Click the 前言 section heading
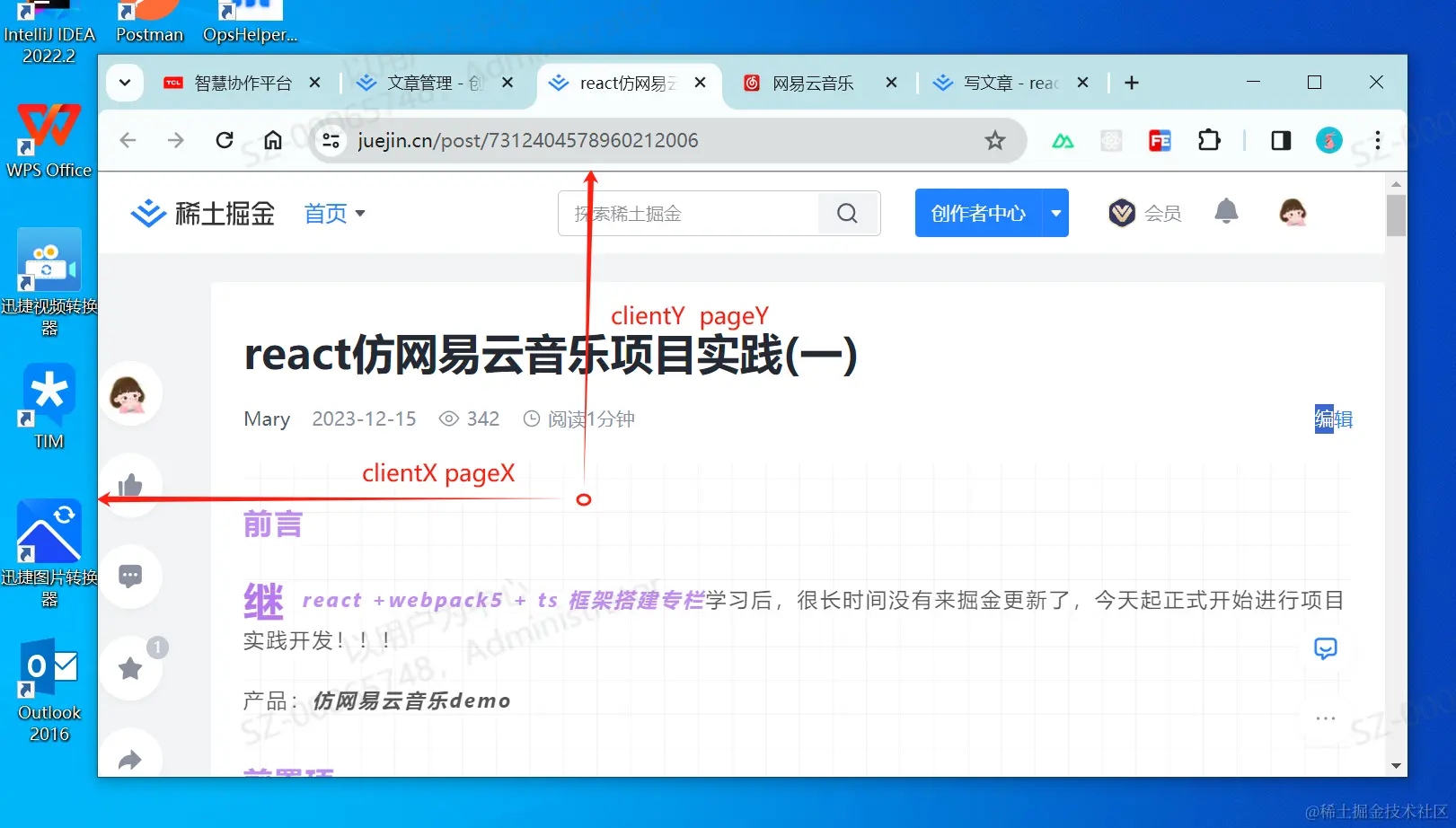Screen dimensions: 1456x828 [273, 524]
